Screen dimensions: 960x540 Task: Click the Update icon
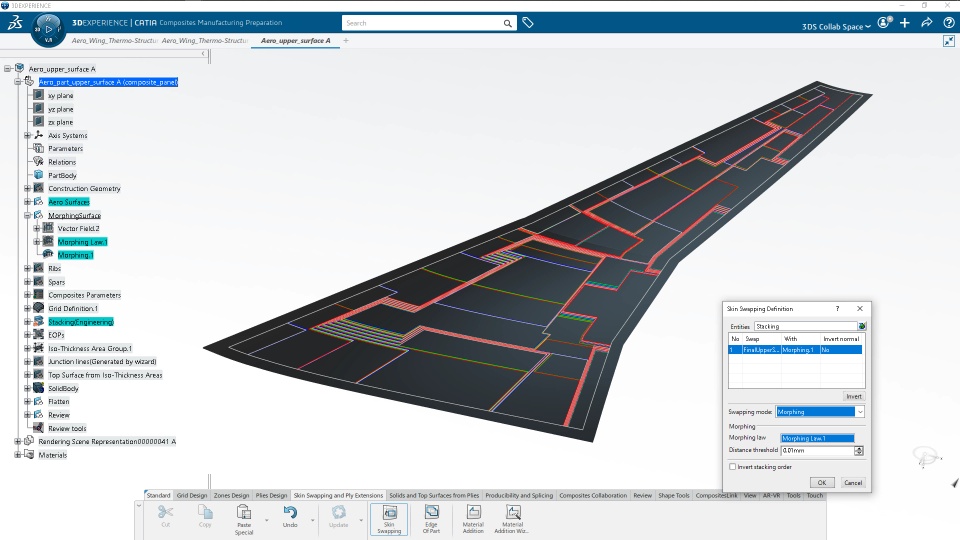(x=339, y=512)
